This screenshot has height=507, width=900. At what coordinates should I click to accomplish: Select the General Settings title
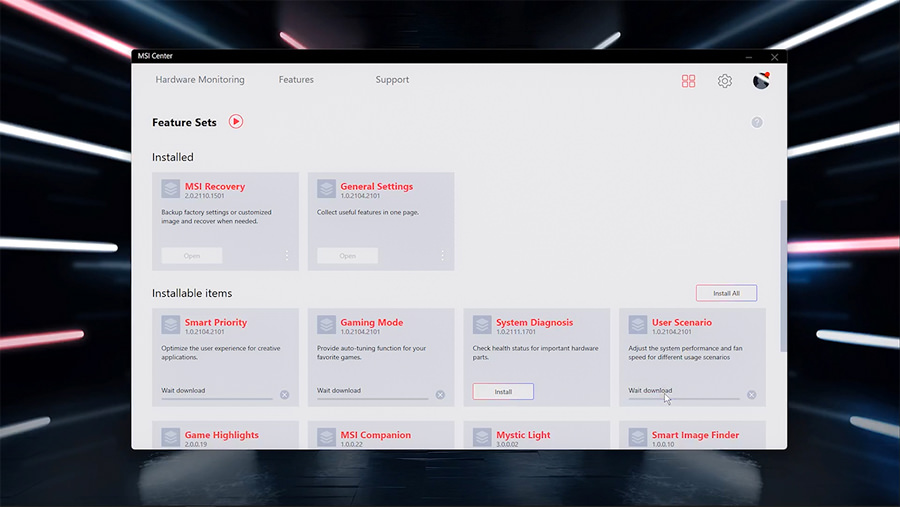click(377, 186)
